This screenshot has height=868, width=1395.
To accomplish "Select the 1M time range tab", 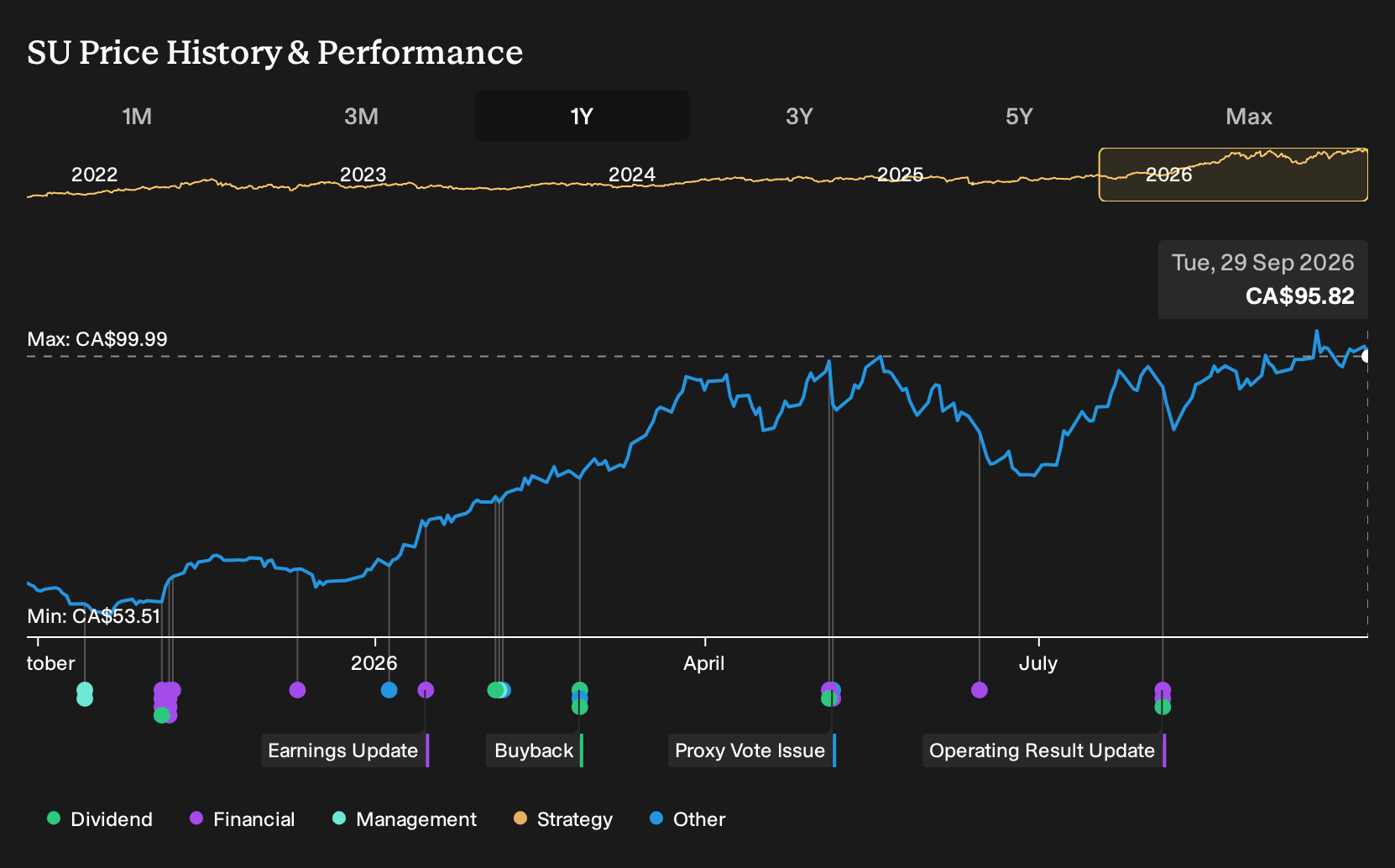I will [x=137, y=116].
